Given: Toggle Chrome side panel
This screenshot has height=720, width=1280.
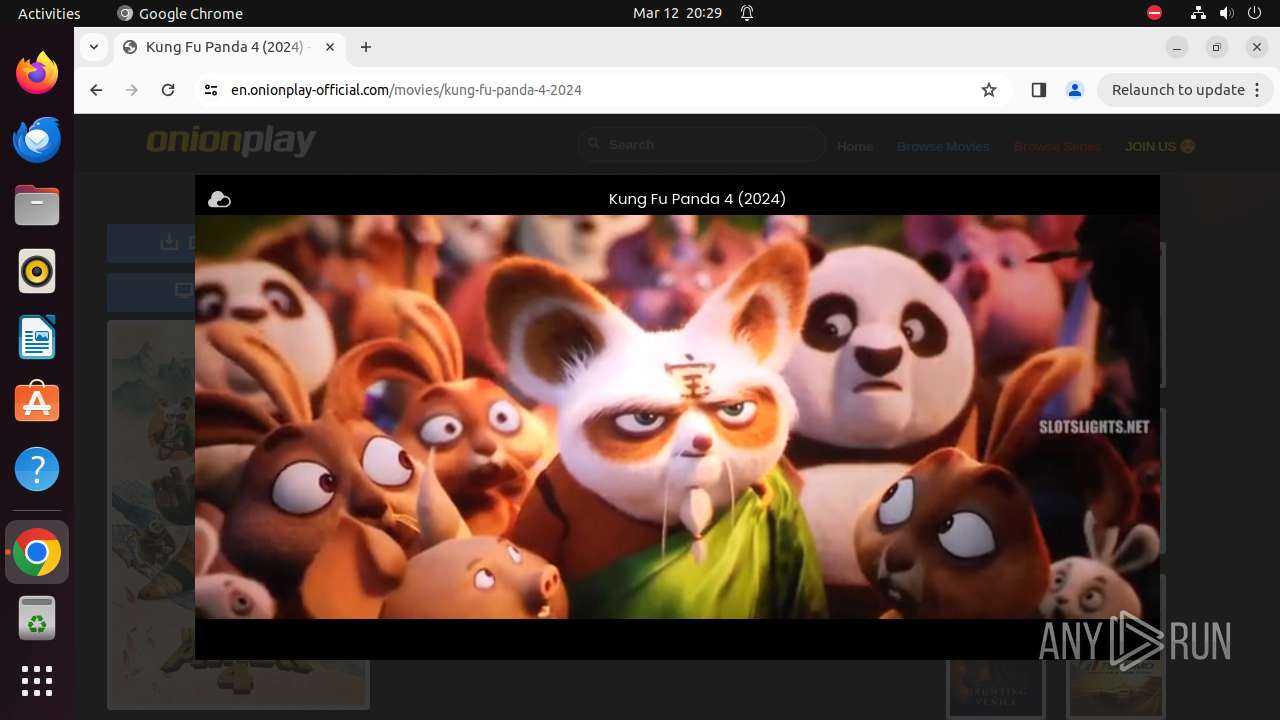Looking at the screenshot, I should click(x=1038, y=90).
